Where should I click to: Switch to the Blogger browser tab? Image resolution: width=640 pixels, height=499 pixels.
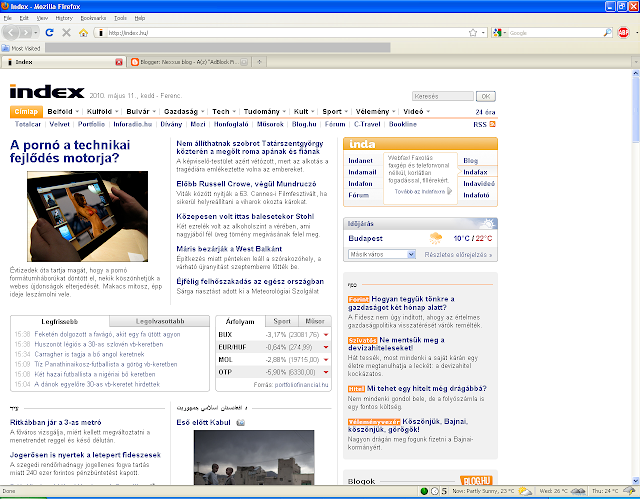[x=189, y=62]
